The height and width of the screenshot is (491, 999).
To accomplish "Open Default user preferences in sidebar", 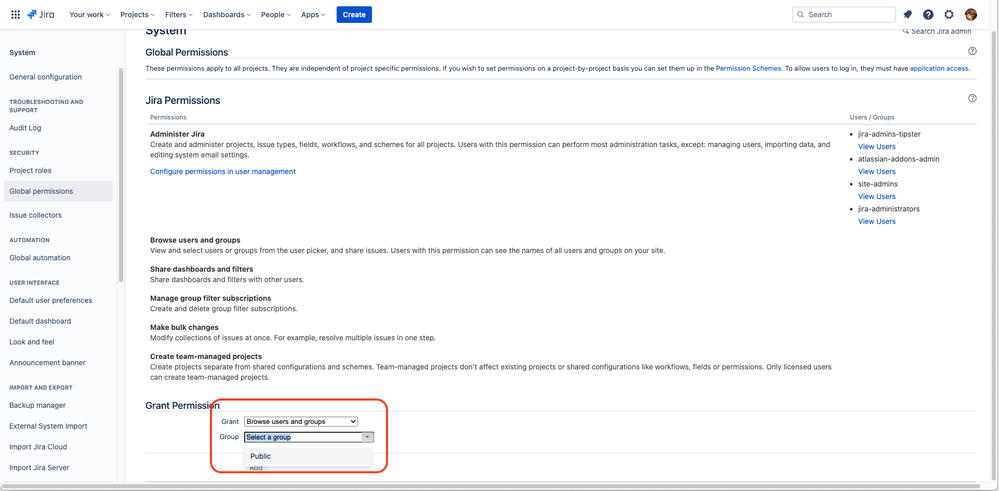I will pyautogui.click(x=51, y=301).
